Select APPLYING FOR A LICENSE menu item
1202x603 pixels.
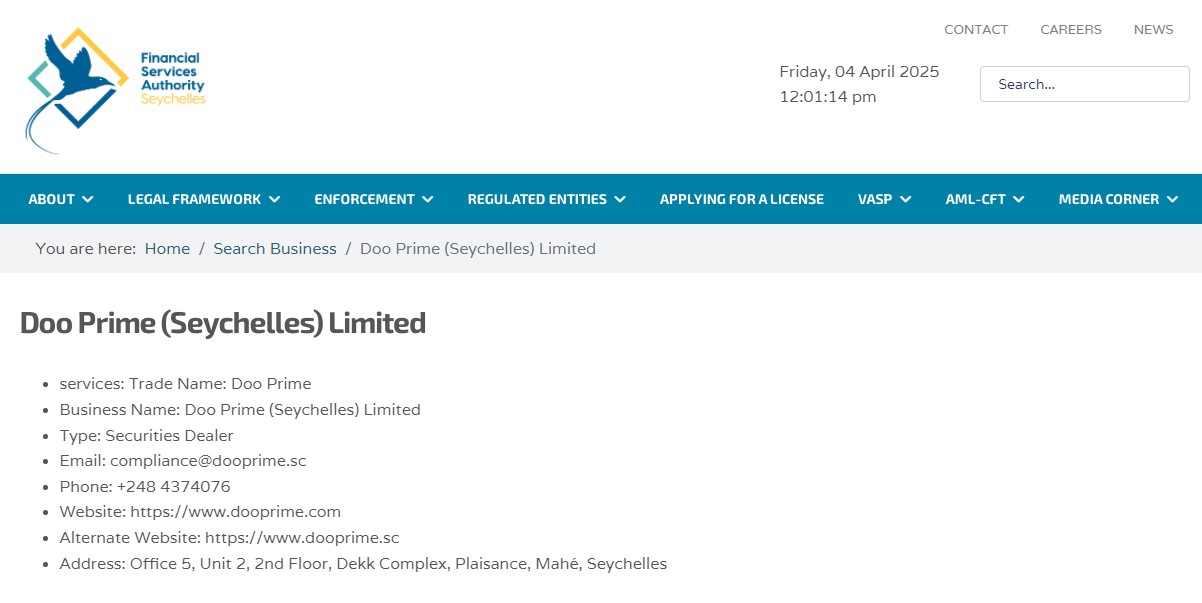click(742, 199)
